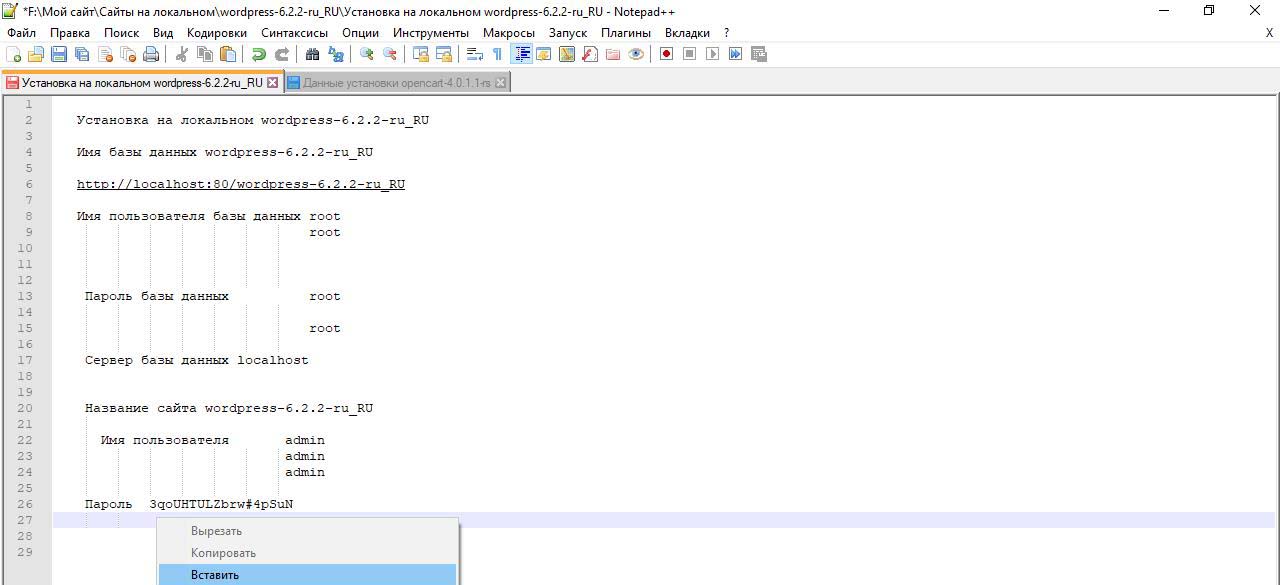The image size is (1280, 585).
Task: Open the localhost wordpress link on line 6
Action: (240, 184)
